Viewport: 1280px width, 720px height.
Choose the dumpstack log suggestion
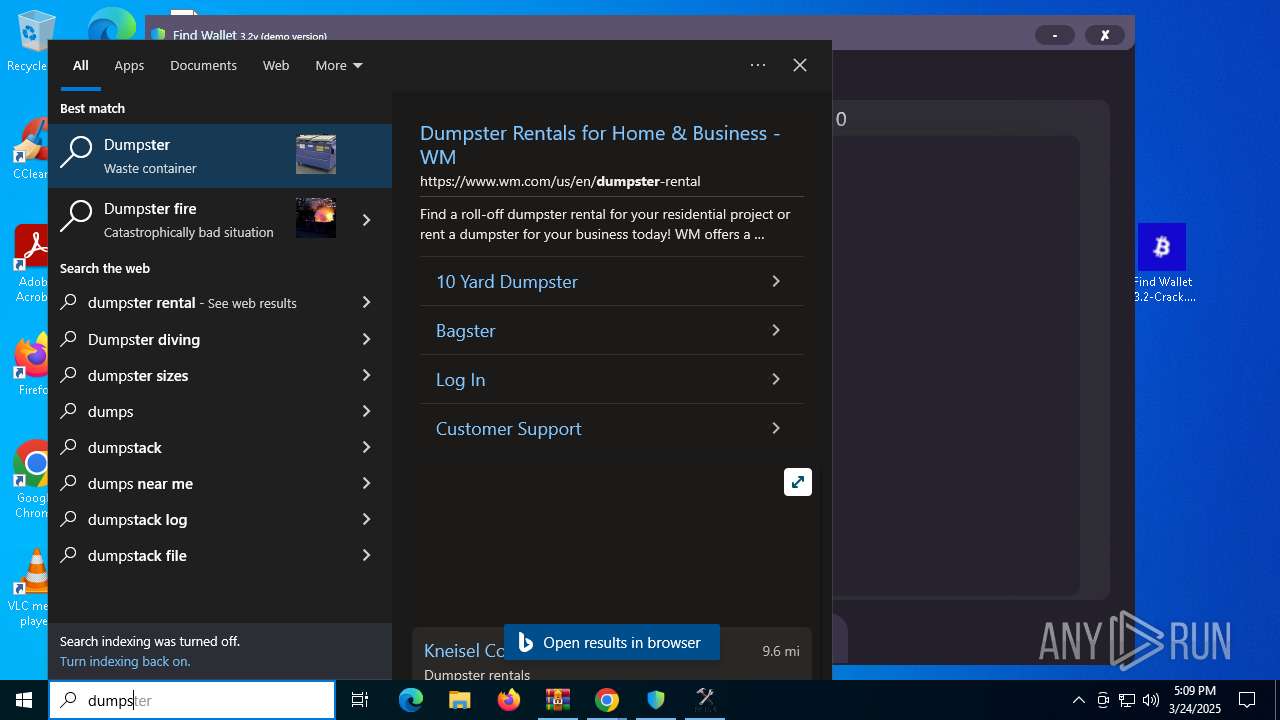(x=196, y=519)
